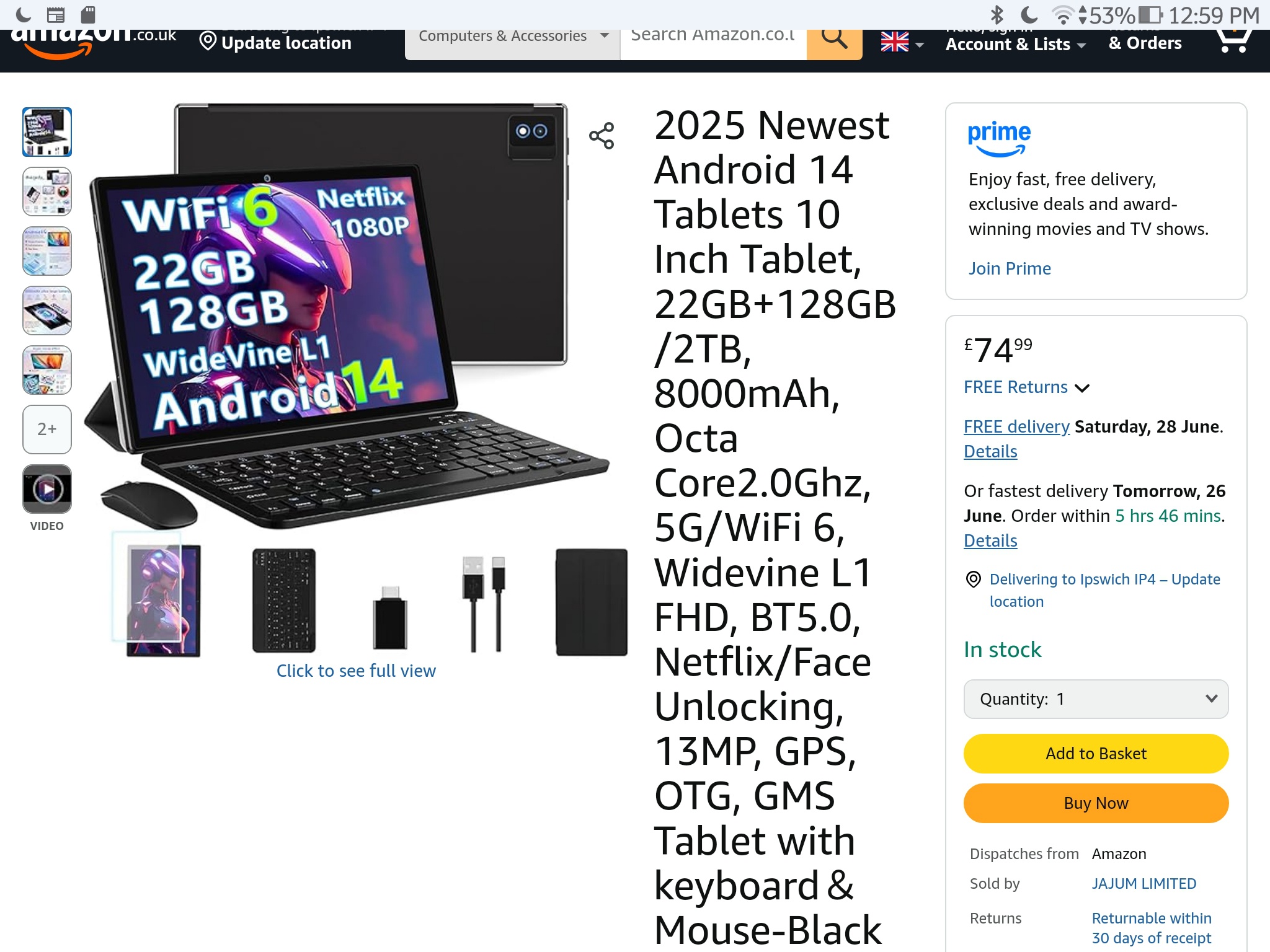Click the location pin next to Update location
The height and width of the screenshot is (952, 1270).
coord(208,42)
